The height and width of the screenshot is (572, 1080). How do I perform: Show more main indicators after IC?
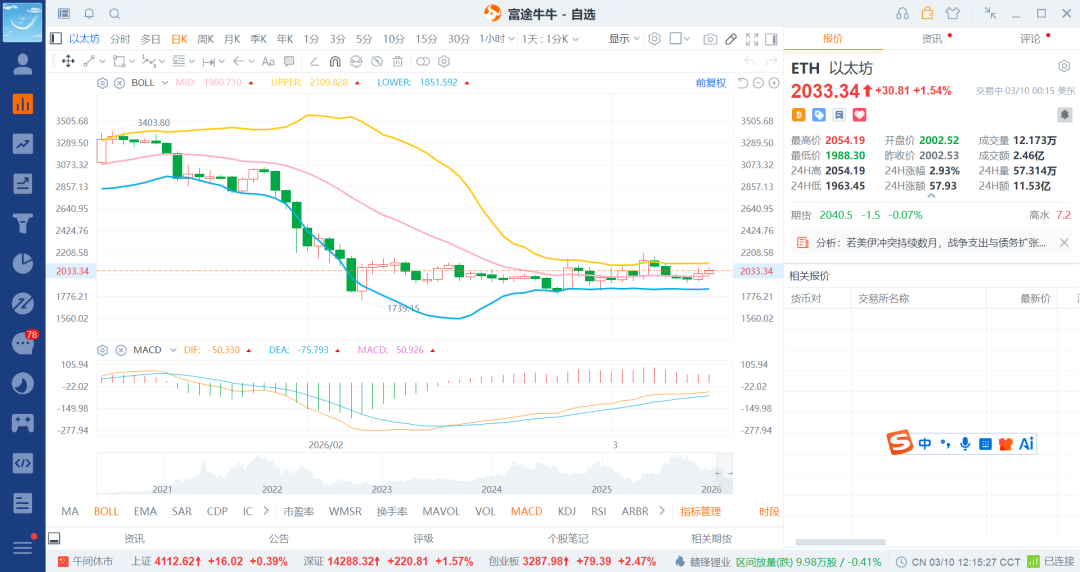(x=266, y=511)
